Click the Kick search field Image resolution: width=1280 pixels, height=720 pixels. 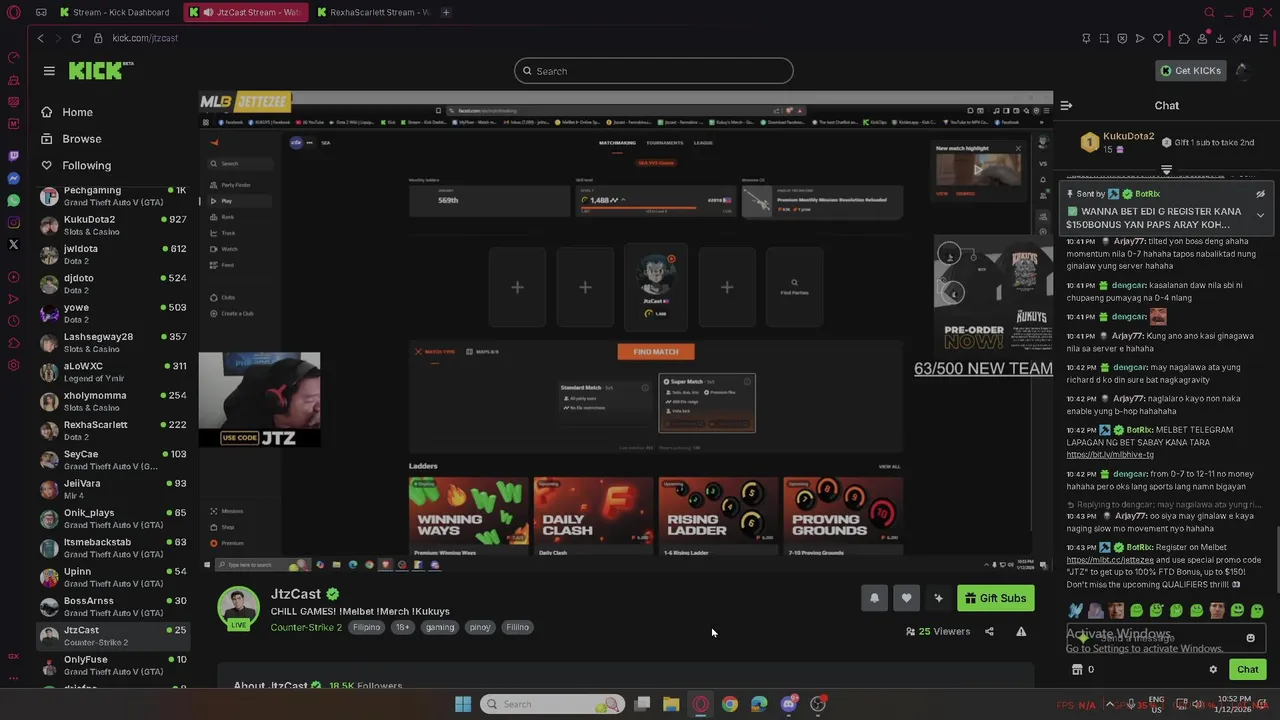click(654, 71)
